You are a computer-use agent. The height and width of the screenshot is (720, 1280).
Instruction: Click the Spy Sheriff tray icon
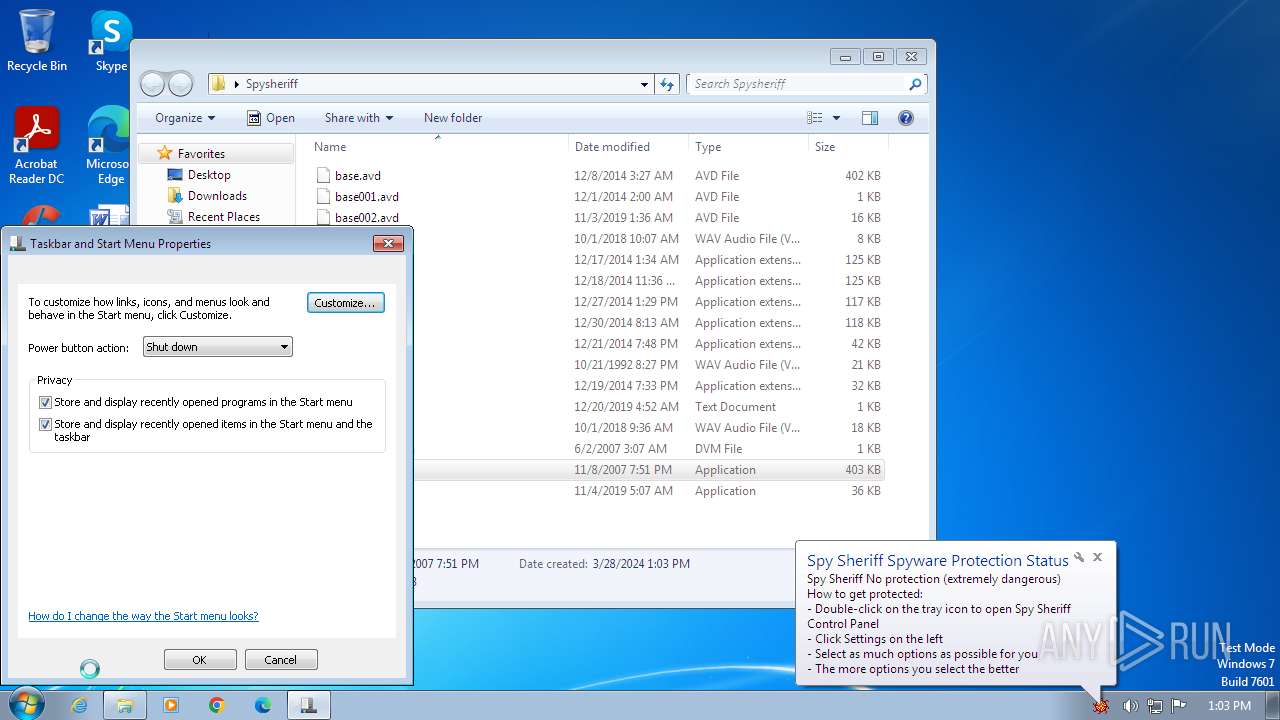(x=1101, y=706)
